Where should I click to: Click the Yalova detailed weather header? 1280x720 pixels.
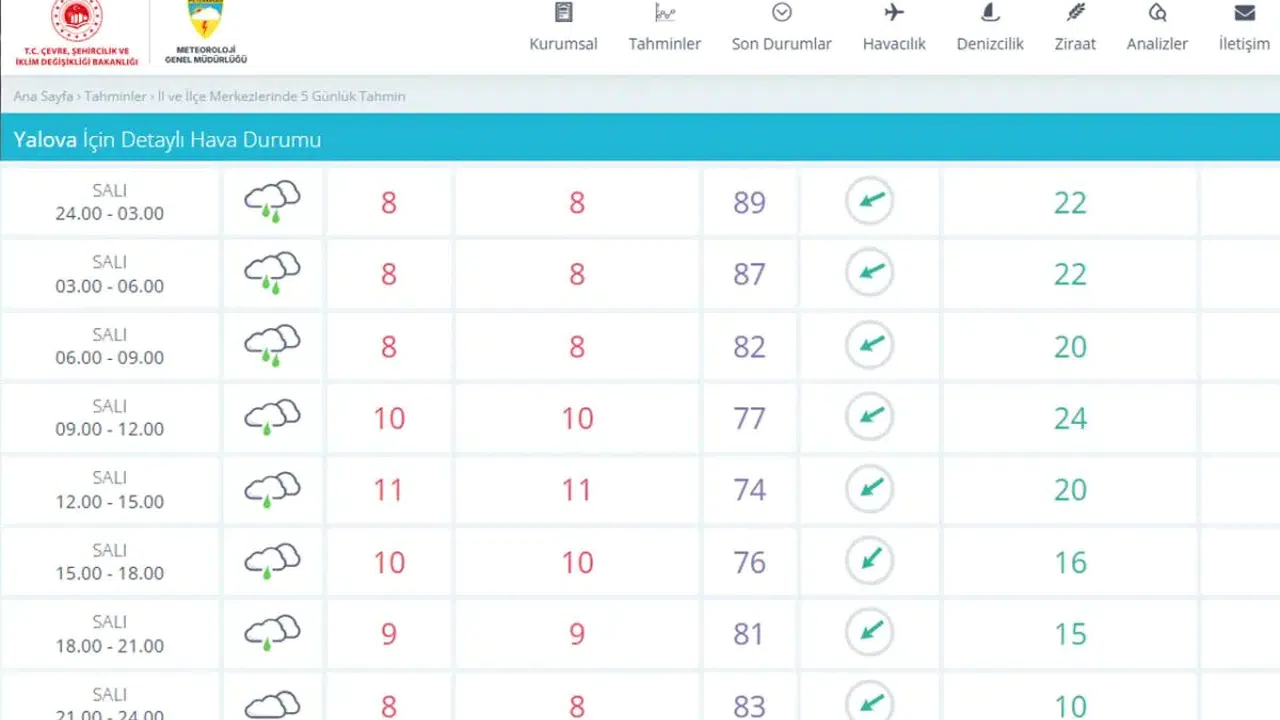(167, 140)
